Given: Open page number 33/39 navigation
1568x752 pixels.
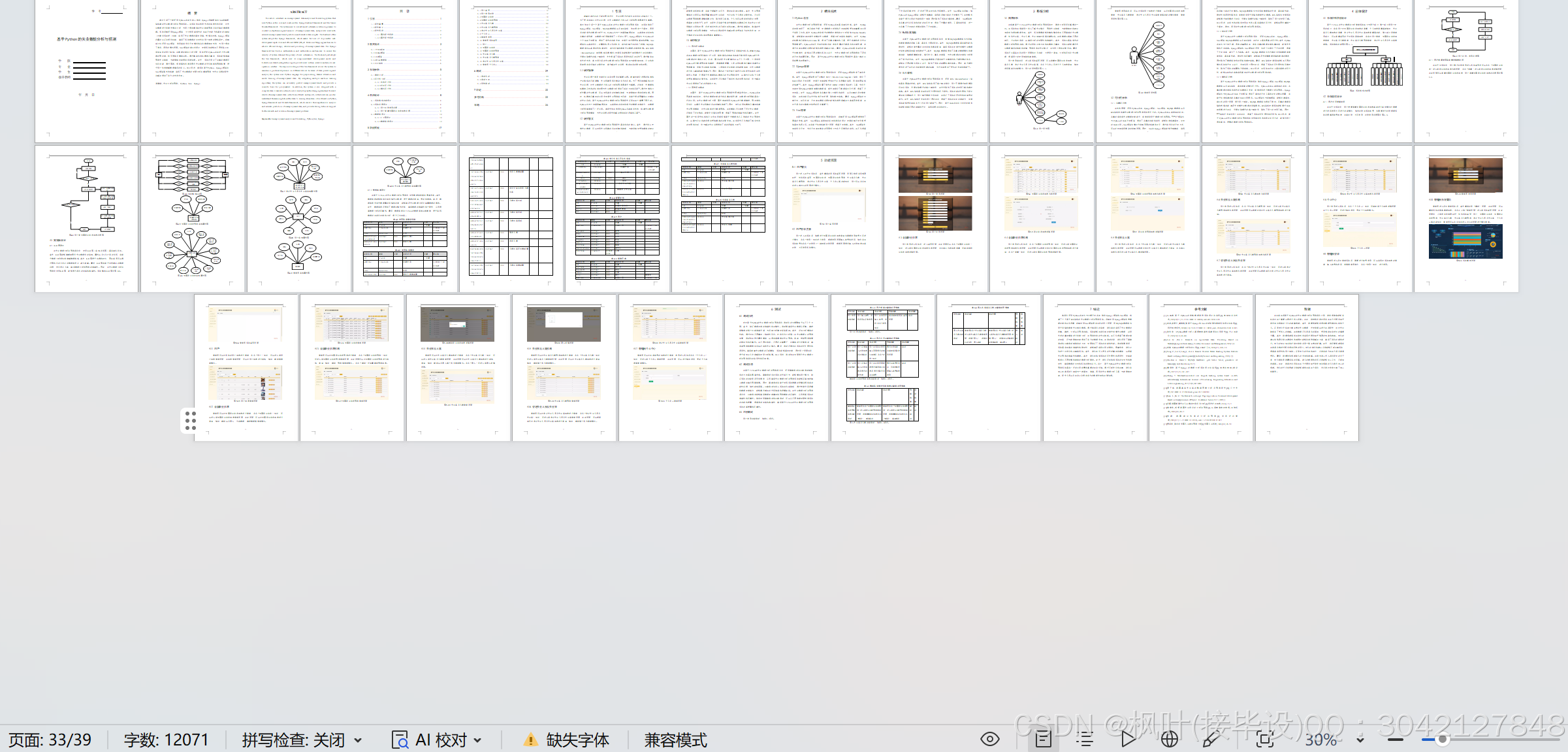Looking at the screenshot, I should (x=50, y=740).
